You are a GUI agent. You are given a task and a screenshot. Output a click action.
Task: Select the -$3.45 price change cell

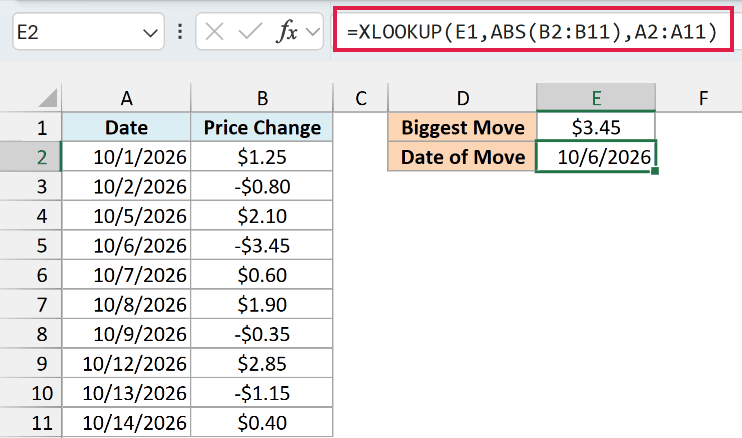click(262, 245)
